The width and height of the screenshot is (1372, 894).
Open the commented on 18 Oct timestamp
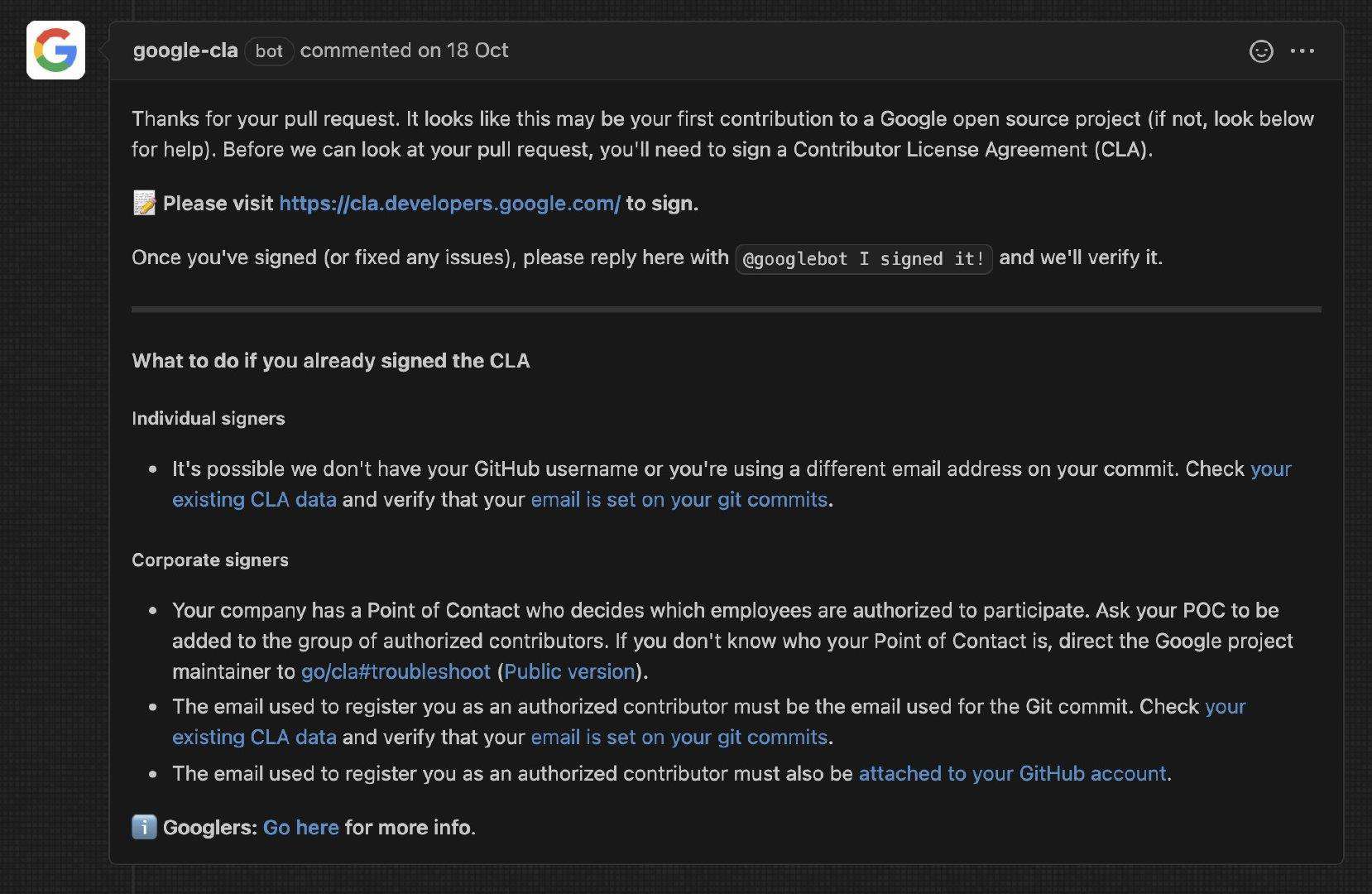(x=404, y=50)
